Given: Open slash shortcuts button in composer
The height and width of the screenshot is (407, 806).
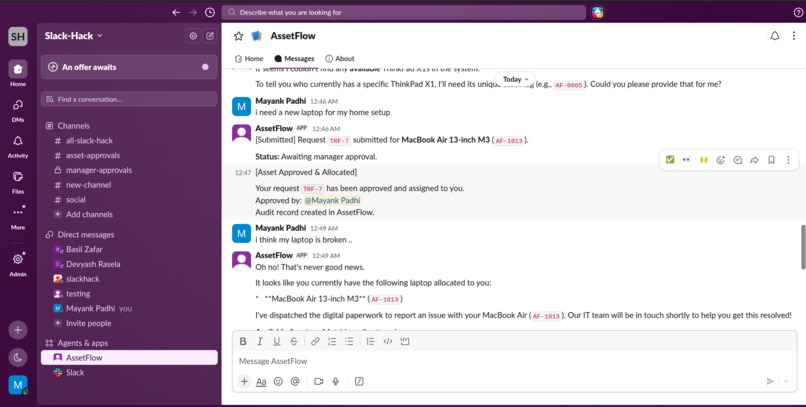Looking at the screenshot, I should 359,381.
